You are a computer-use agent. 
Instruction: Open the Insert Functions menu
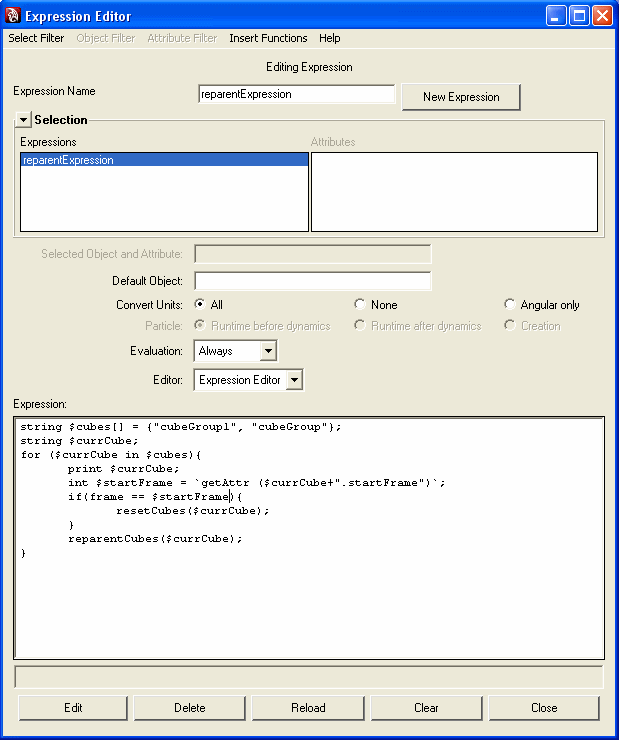[268, 38]
